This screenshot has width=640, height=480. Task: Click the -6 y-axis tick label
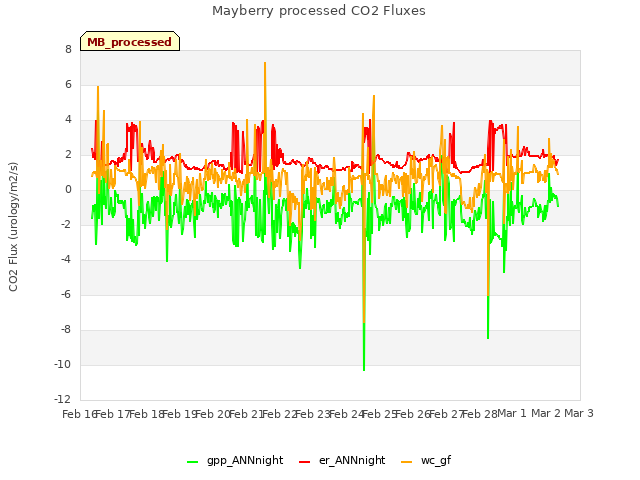66,294
